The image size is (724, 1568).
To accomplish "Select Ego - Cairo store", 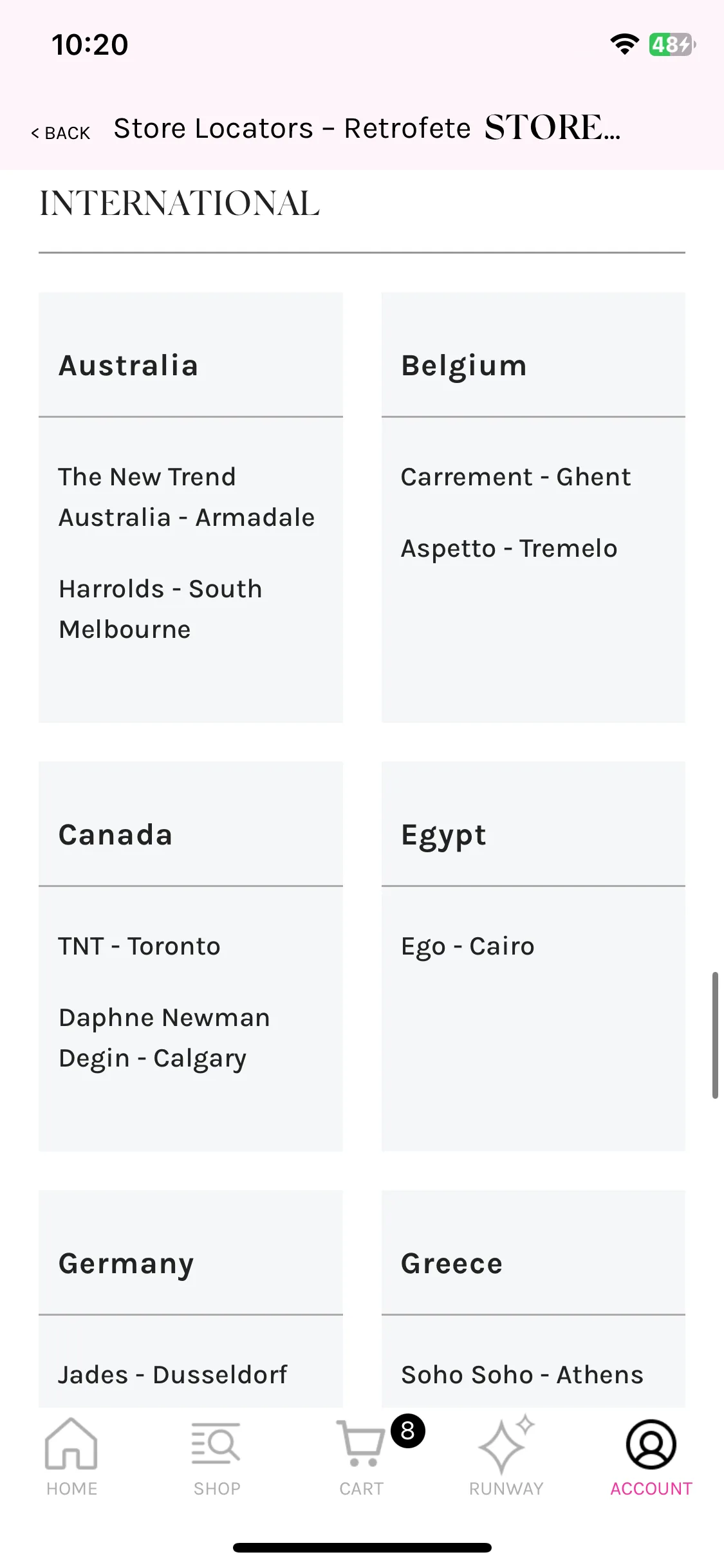I will click(468, 946).
